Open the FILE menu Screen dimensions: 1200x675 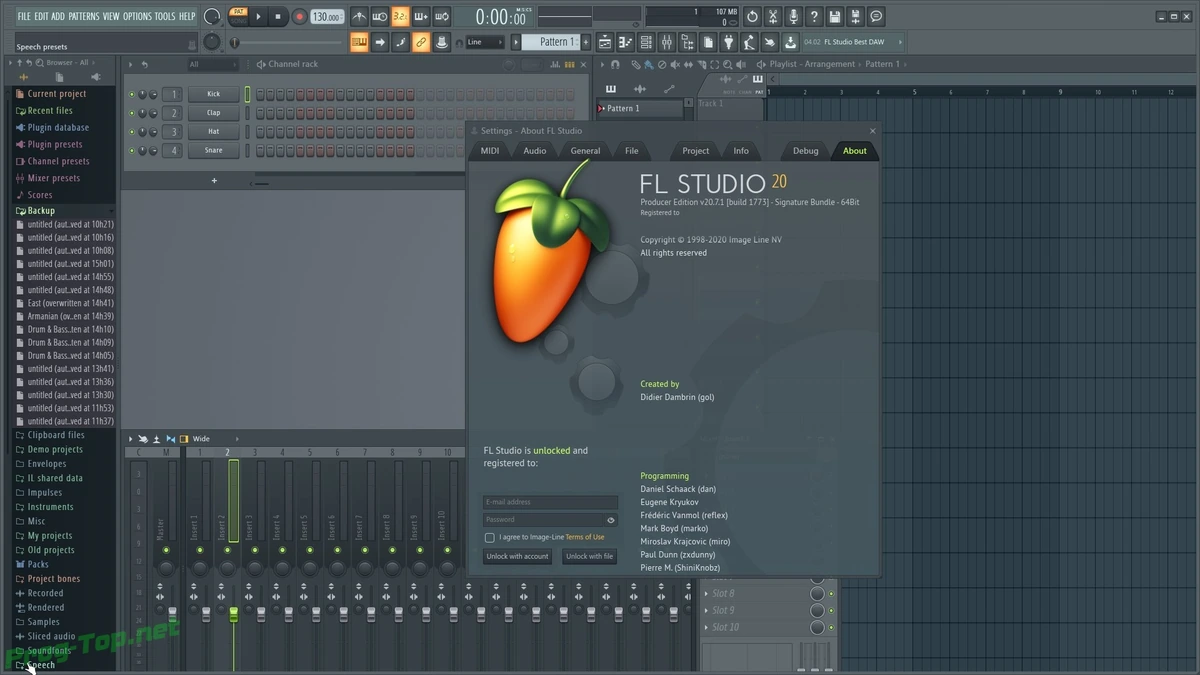[x=24, y=16]
